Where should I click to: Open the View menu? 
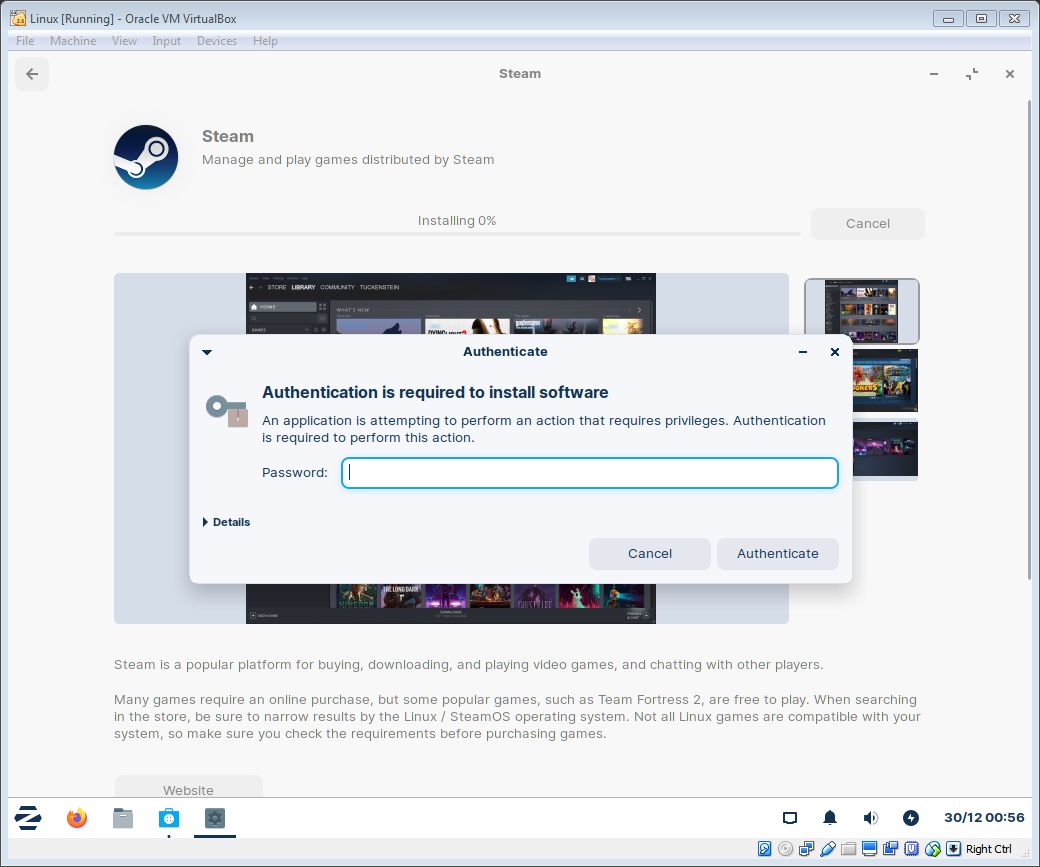pyautogui.click(x=124, y=41)
